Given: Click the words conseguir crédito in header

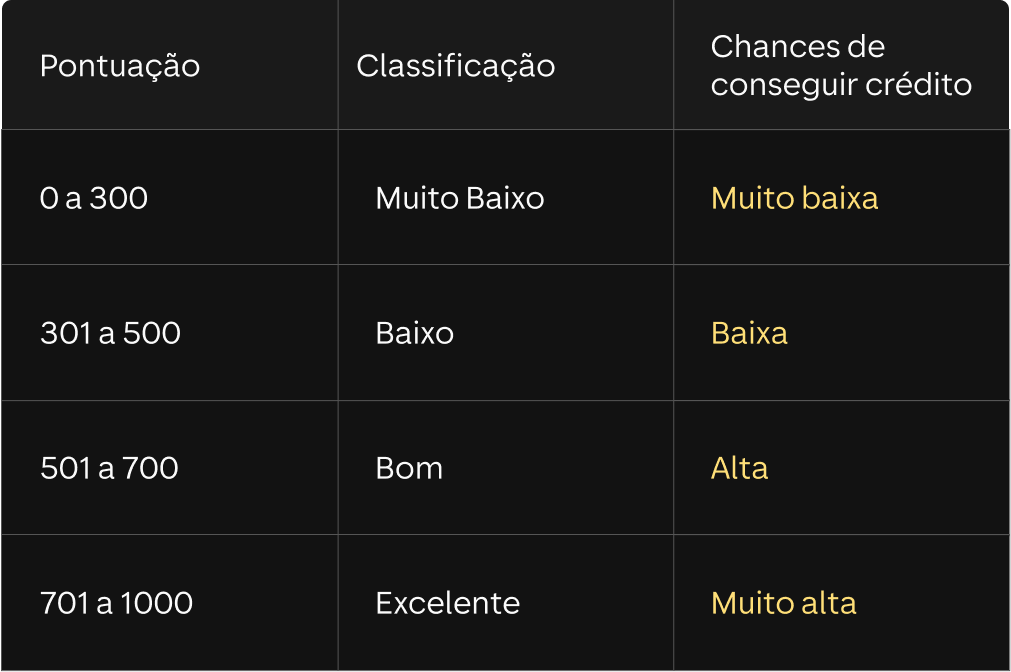Looking at the screenshot, I should [x=841, y=85].
